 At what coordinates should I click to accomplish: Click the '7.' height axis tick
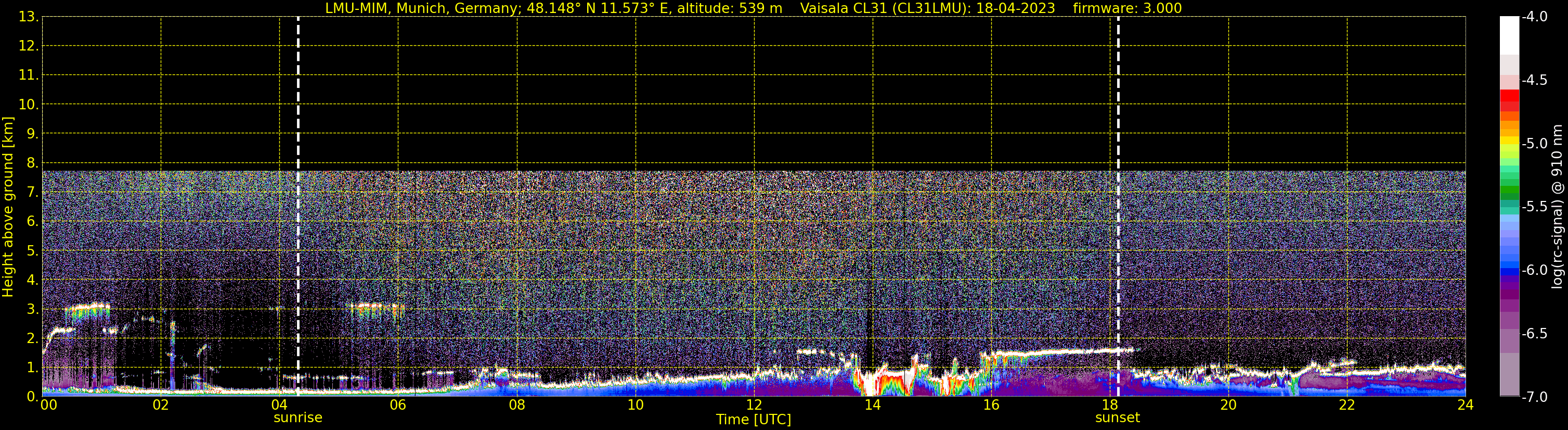coord(33,193)
